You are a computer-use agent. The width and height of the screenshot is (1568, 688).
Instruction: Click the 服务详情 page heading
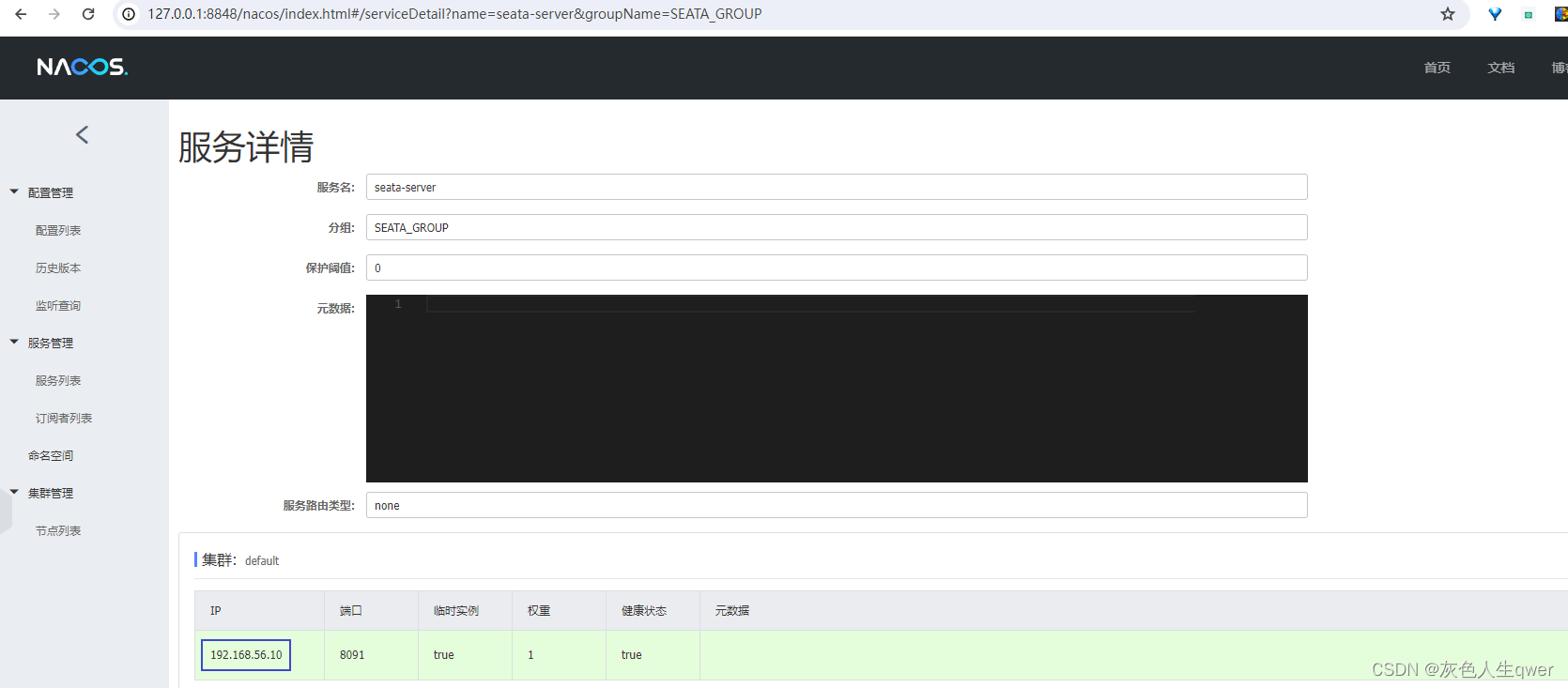pos(246,147)
